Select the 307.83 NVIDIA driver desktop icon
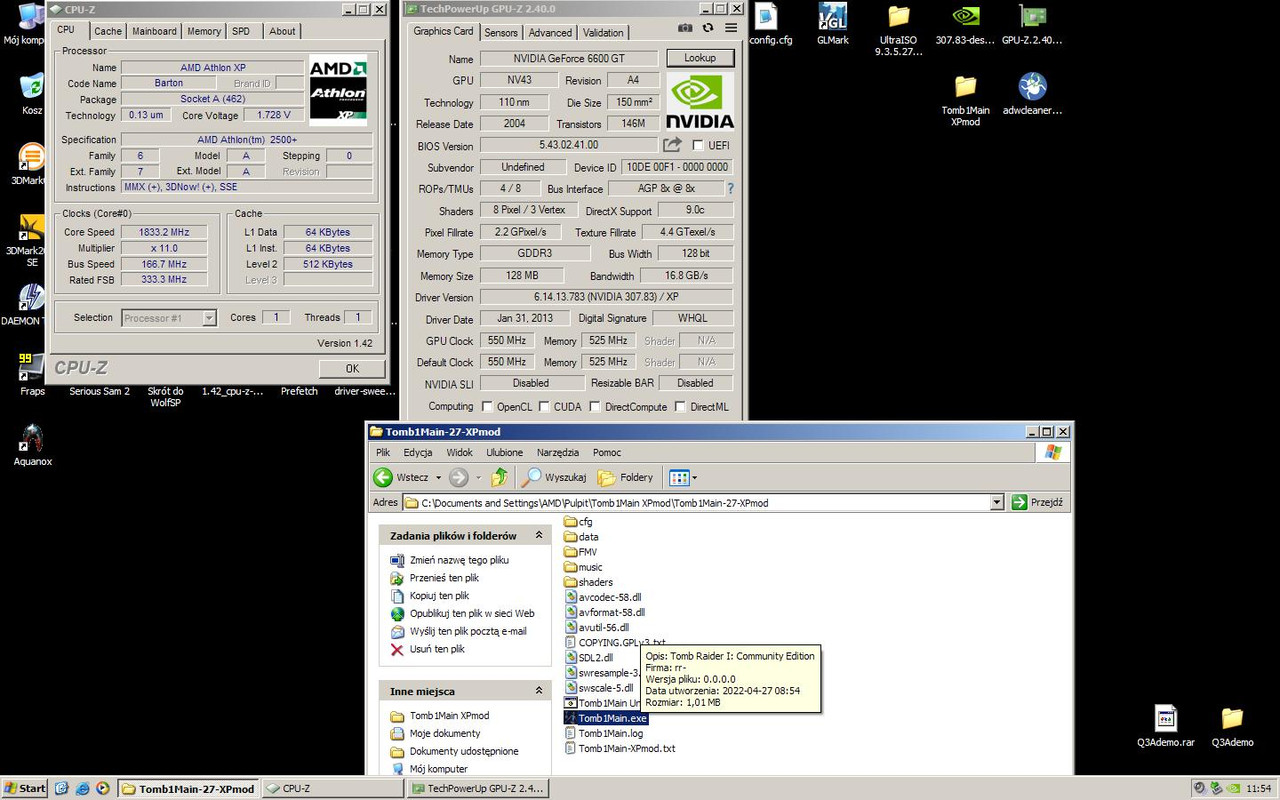The image size is (1280, 800). point(965,25)
